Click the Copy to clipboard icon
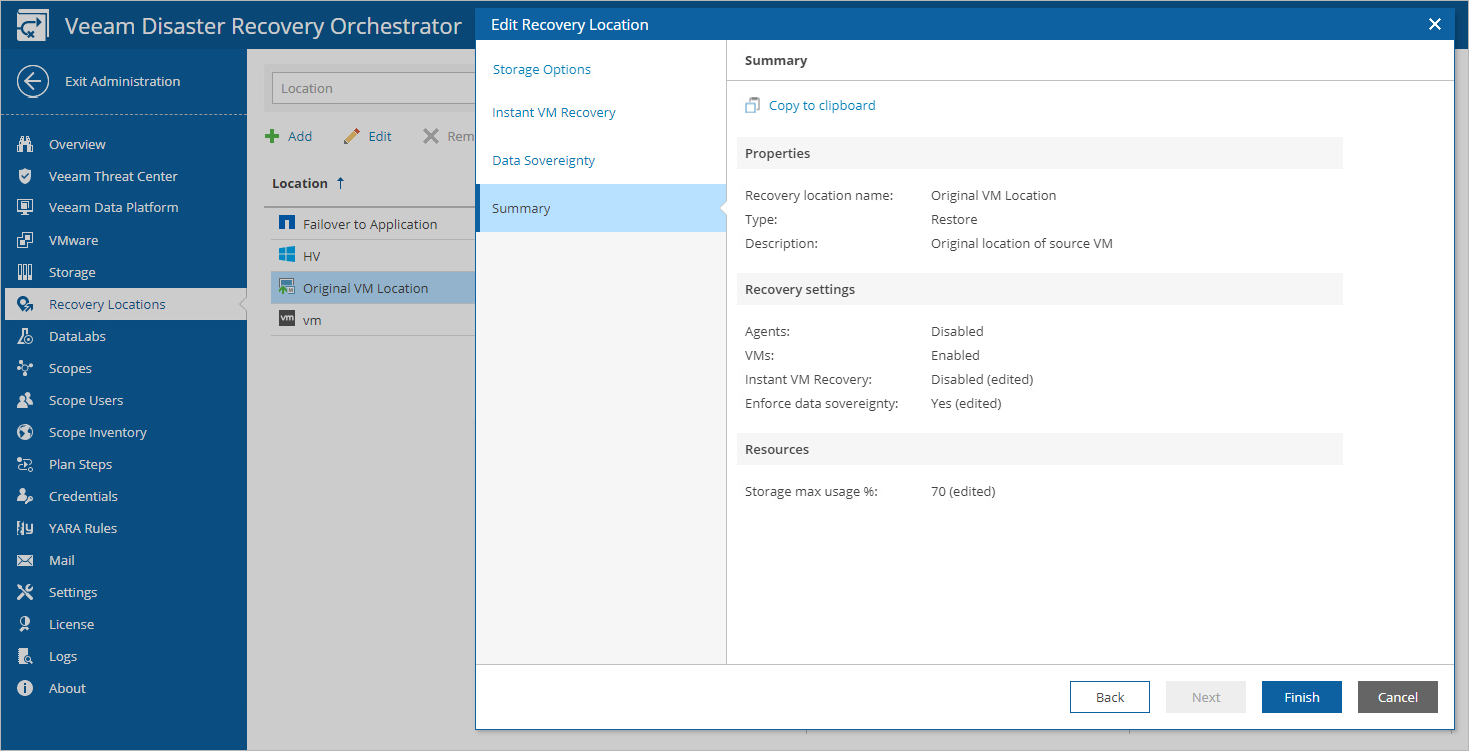Screen dimensions: 1469x751 coord(753,105)
